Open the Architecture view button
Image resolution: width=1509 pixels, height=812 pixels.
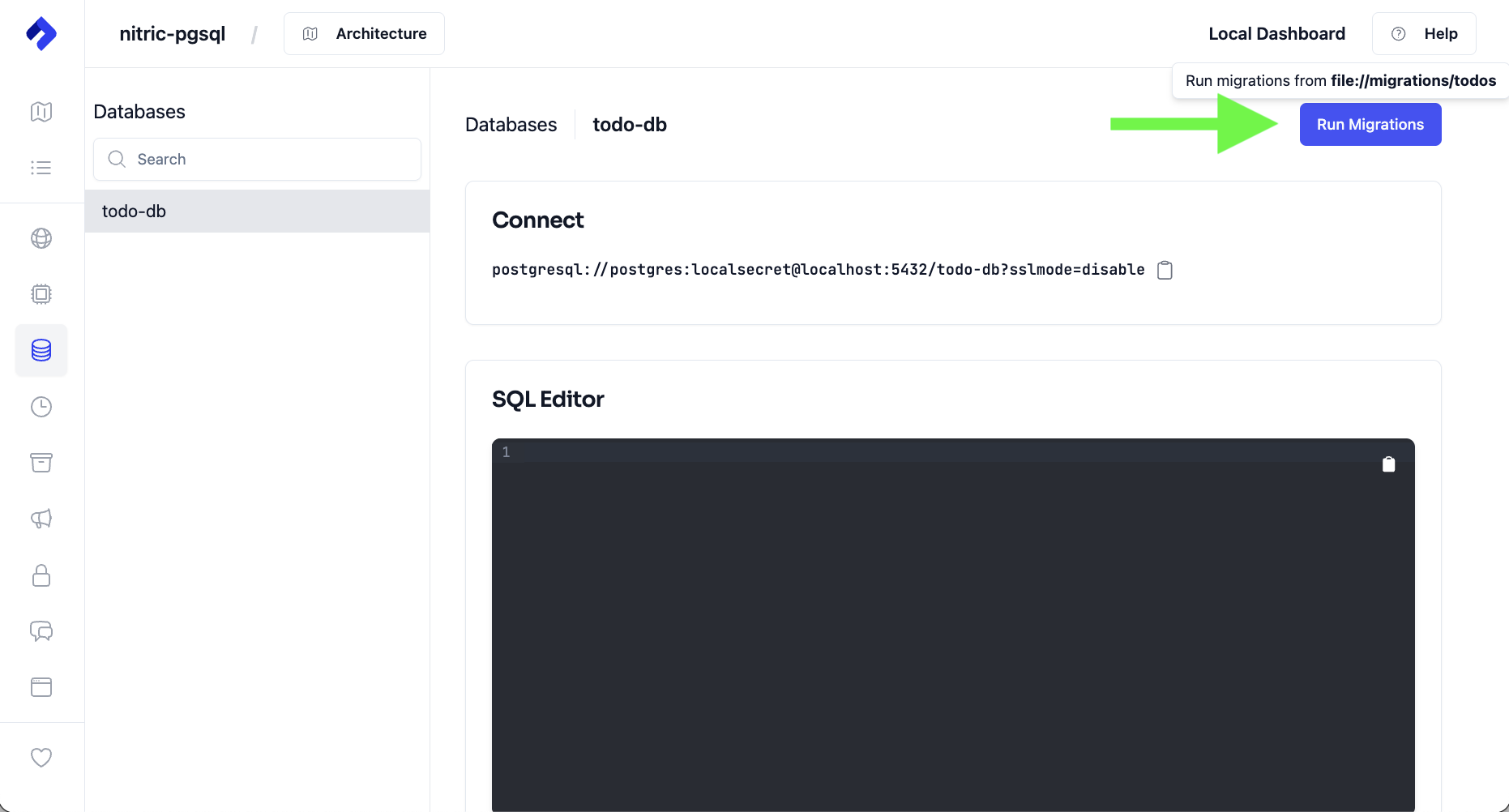click(x=364, y=34)
